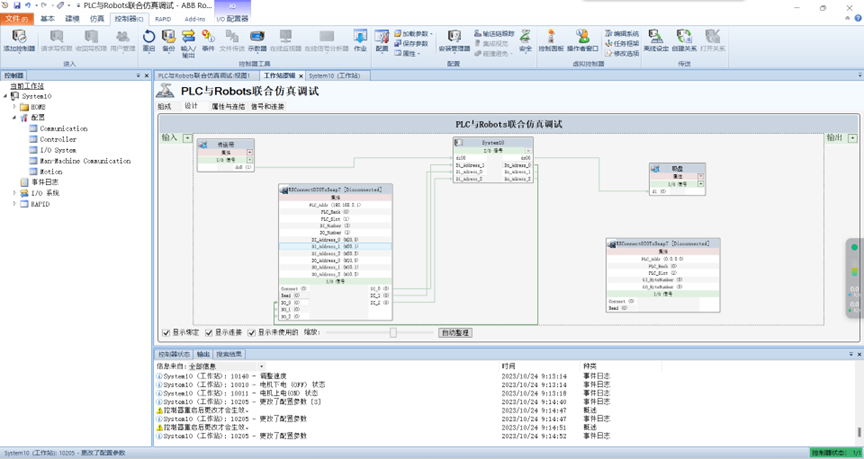
Task: Open the 备份 backup tool
Action: (x=169, y=41)
